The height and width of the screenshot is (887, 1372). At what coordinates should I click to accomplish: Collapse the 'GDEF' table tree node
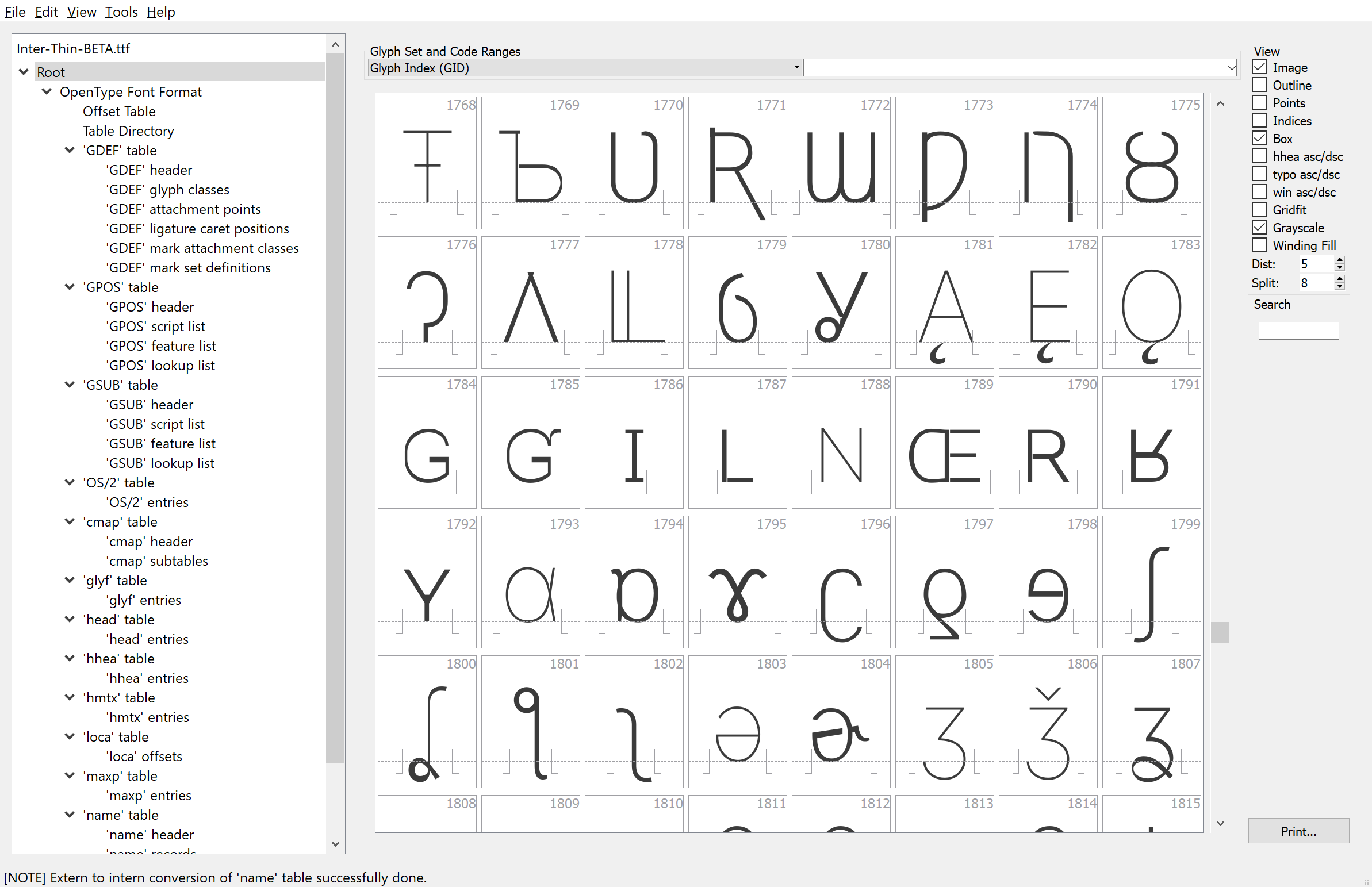(x=69, y=151)
